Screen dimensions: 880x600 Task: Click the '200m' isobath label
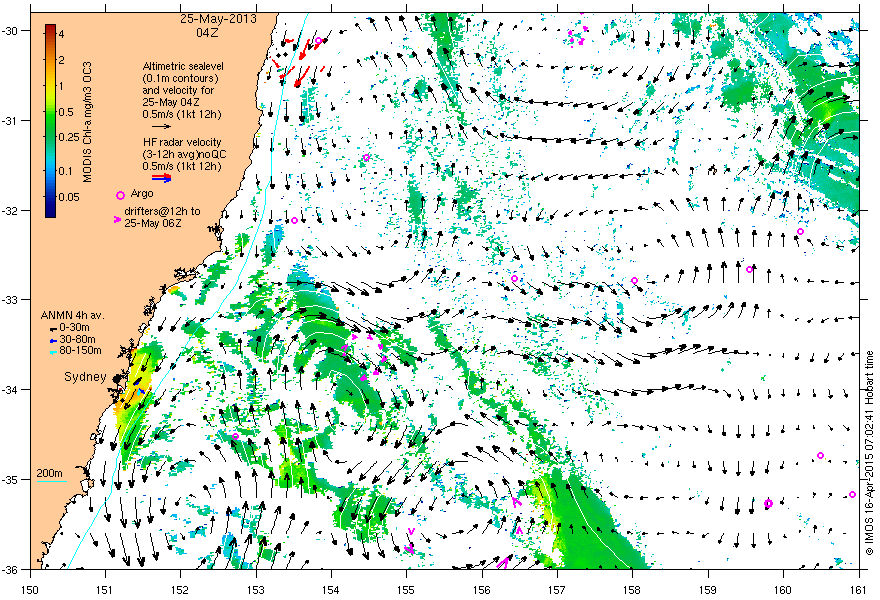tap(49, 474)
